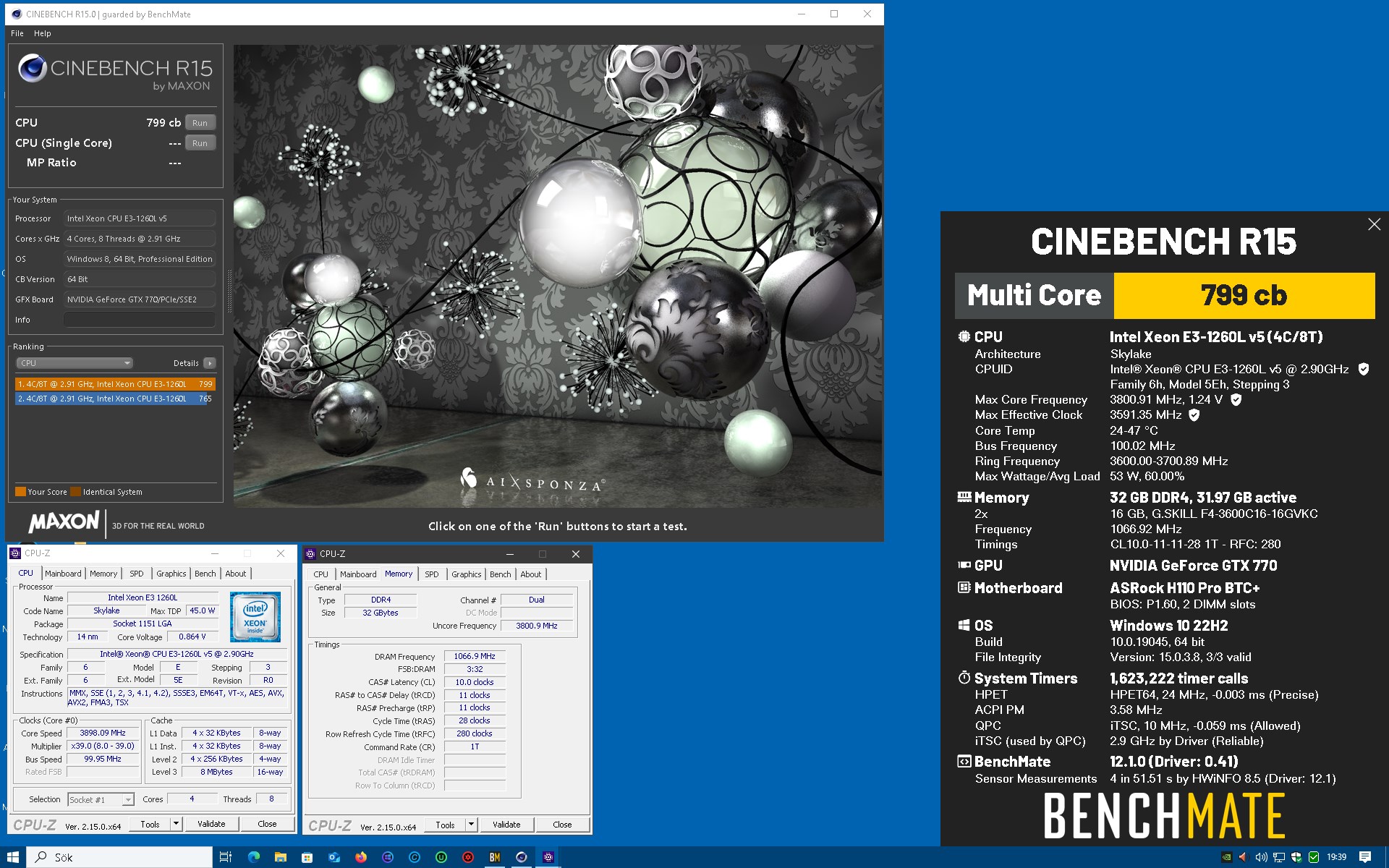The height and width of the screenshot is (868, 1389).
Task: Open the Help menu in Cinebench
Action: [43, 33]
